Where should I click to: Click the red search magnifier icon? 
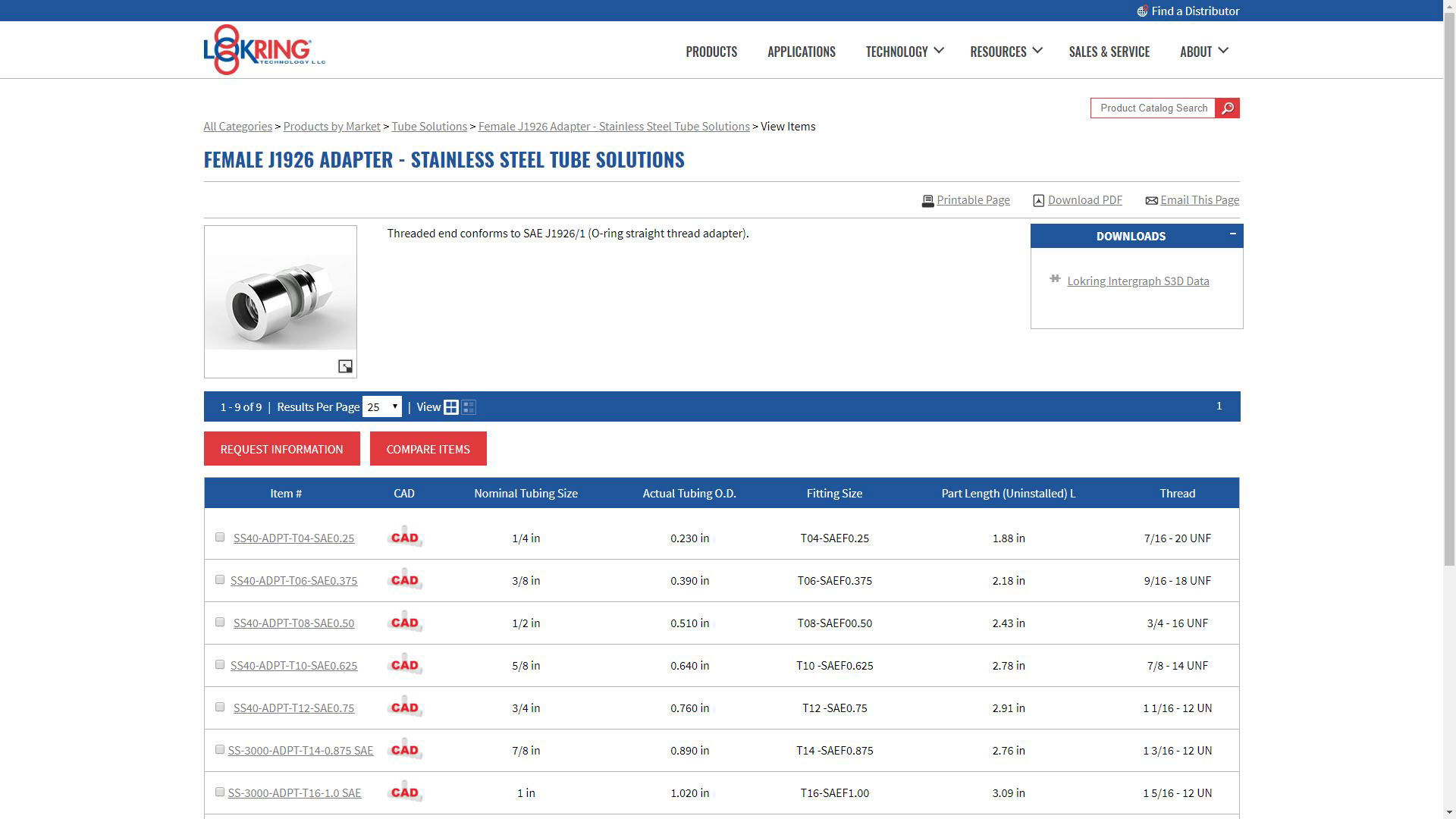point(1227,108)
